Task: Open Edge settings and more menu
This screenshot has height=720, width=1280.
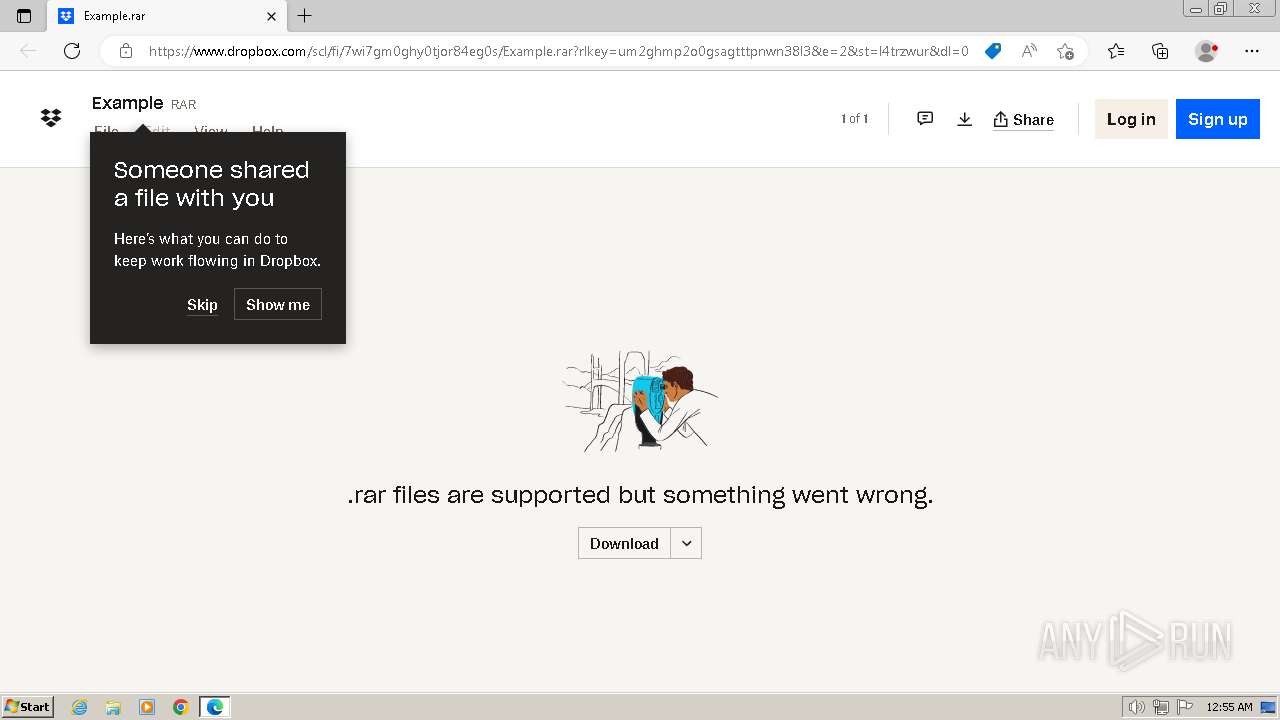Action: (1252, 51)
